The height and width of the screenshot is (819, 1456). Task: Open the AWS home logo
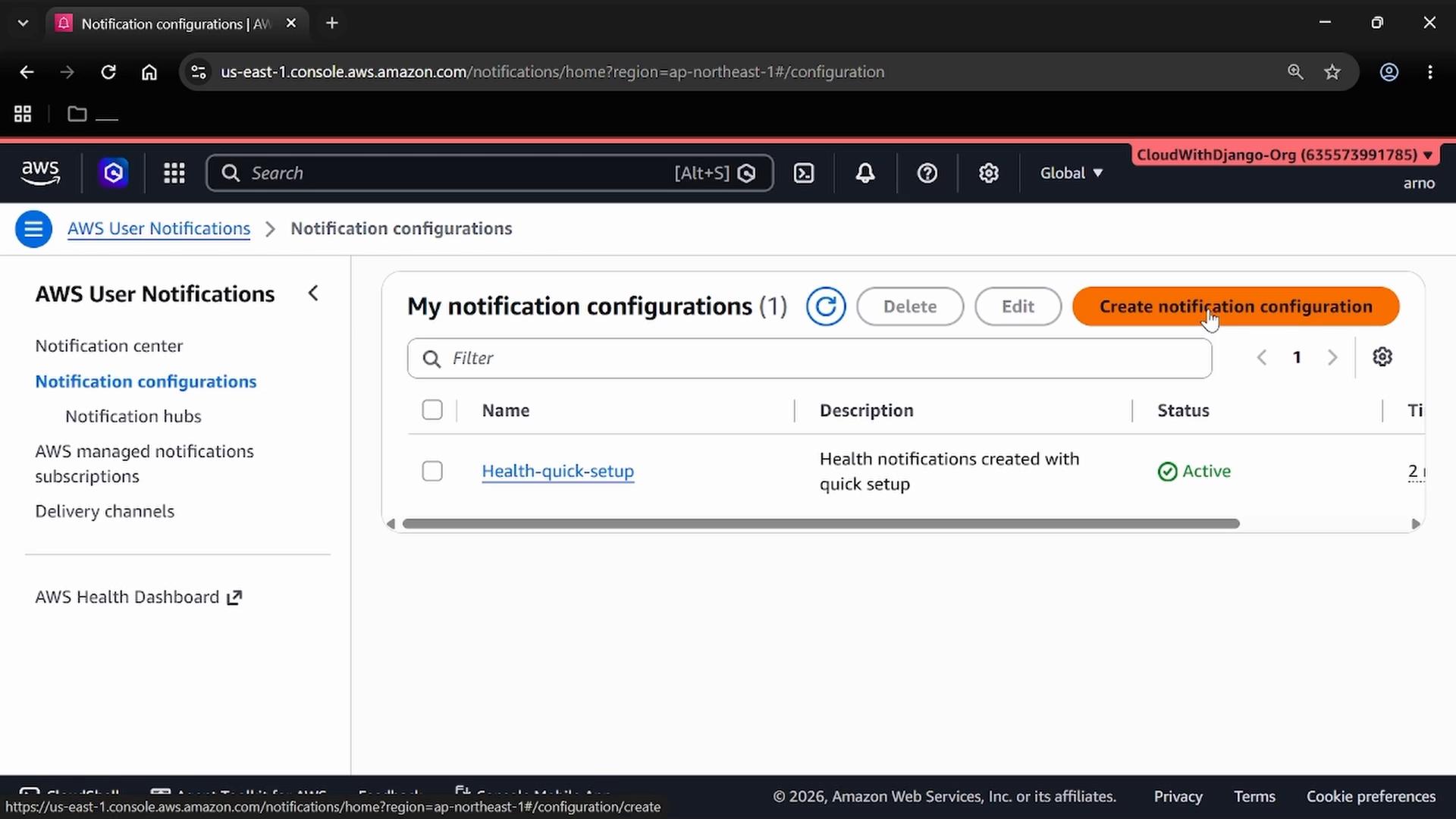40,173
